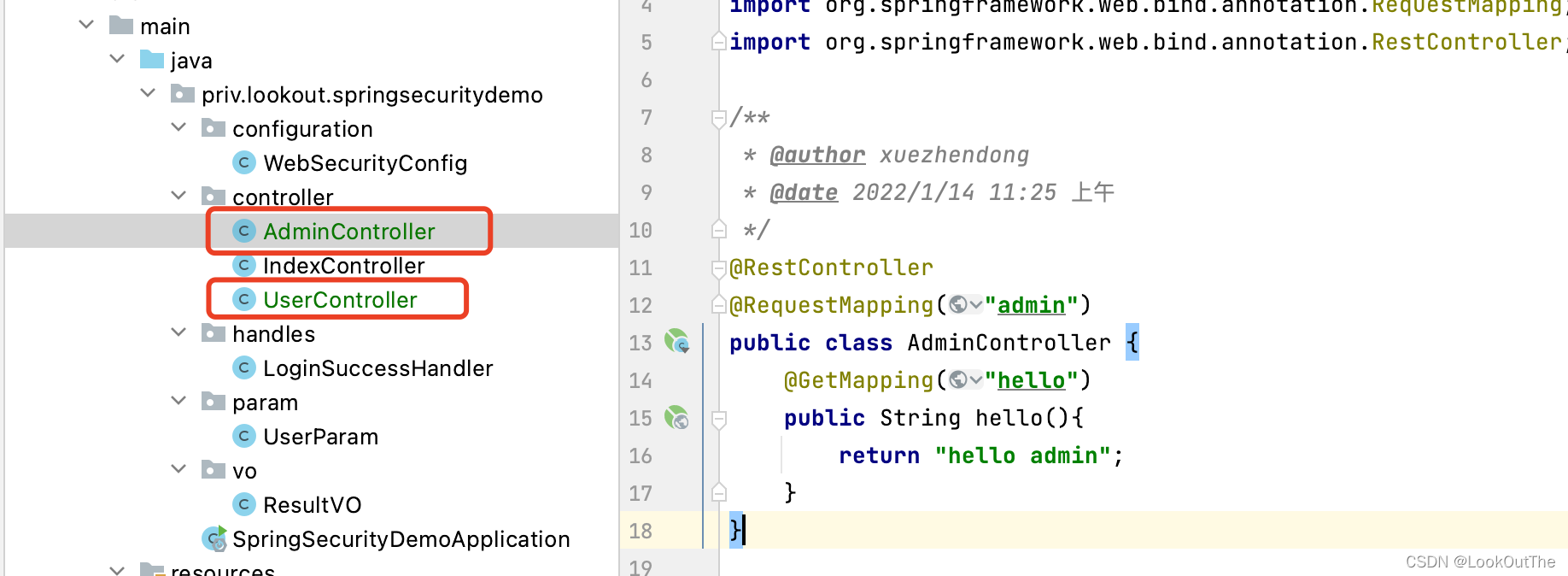Image resolution: width=1568 pixels, height=576 pixels.
Task: Click the handles package icon
Action: tap(214, 332)
